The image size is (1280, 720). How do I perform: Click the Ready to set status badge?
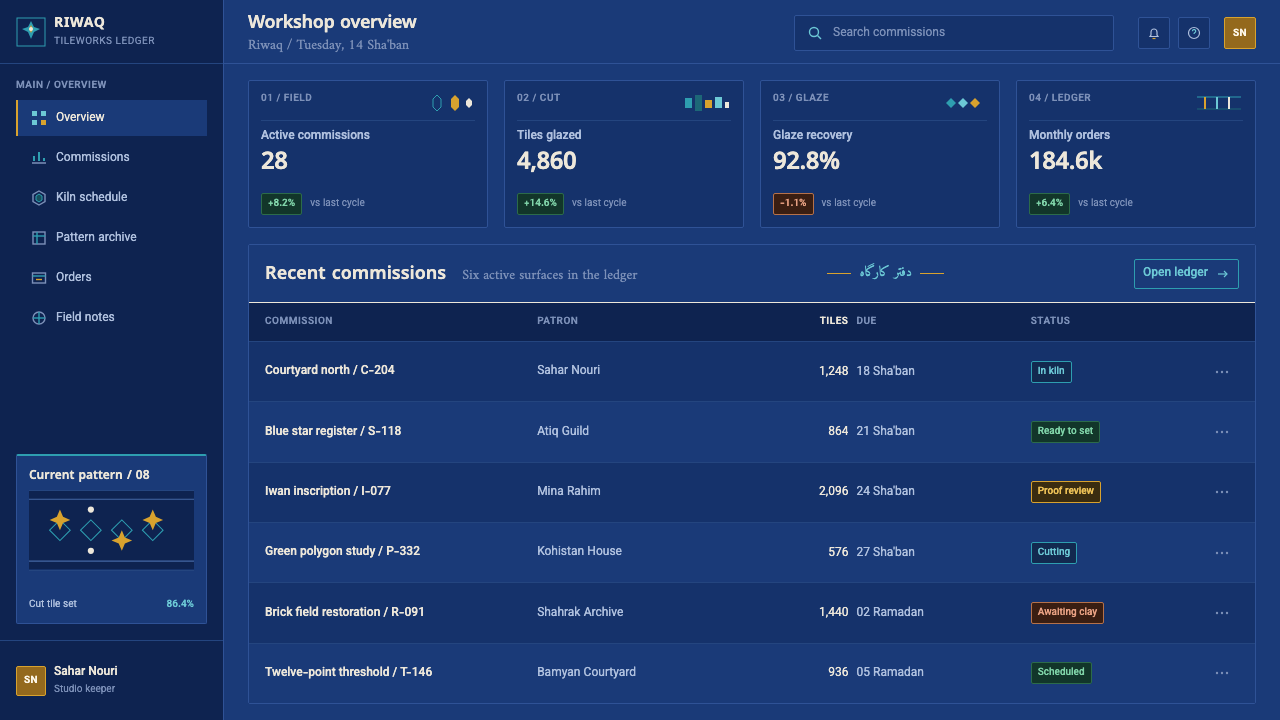pos(1065,432)
